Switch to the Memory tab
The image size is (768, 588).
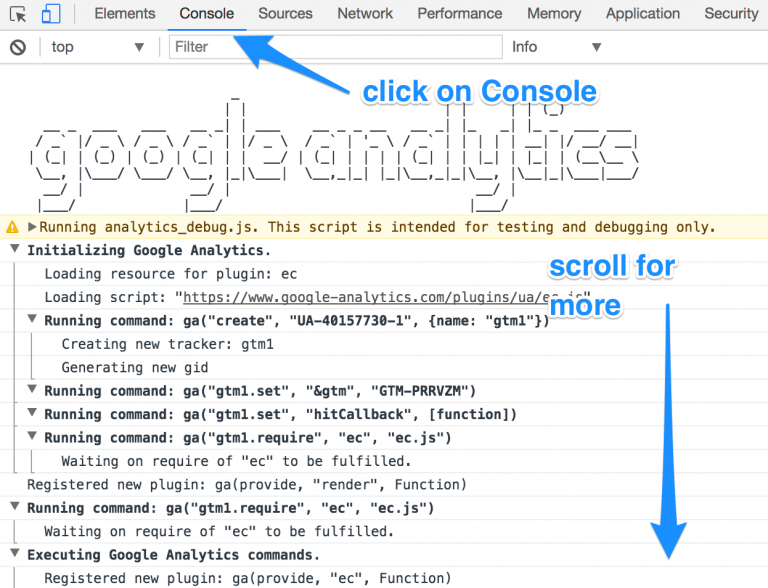point(554,14)
